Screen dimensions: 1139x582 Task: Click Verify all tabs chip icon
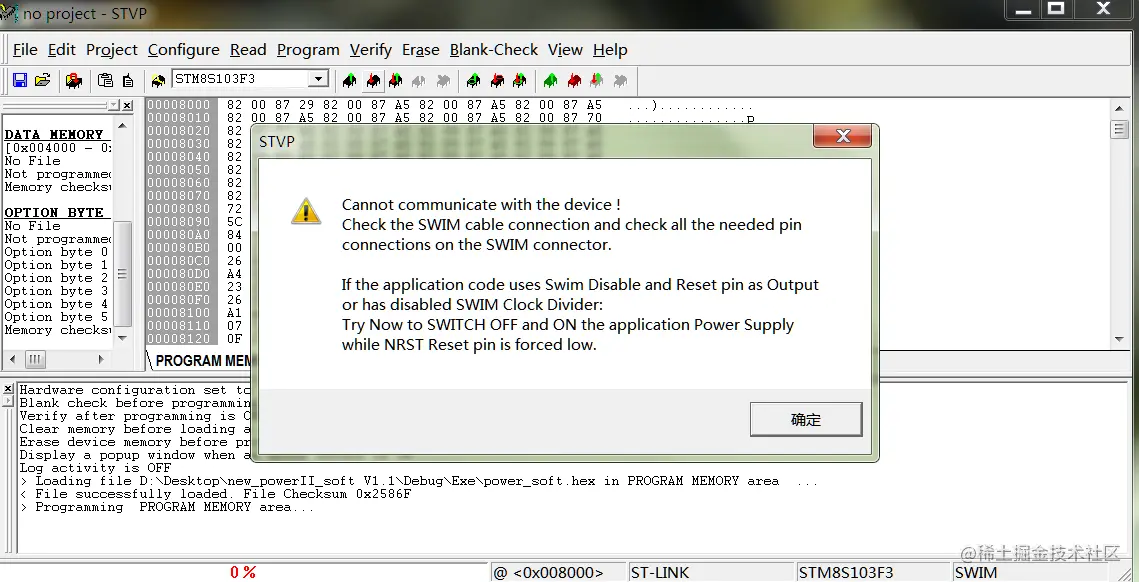(x=597, y=80)
